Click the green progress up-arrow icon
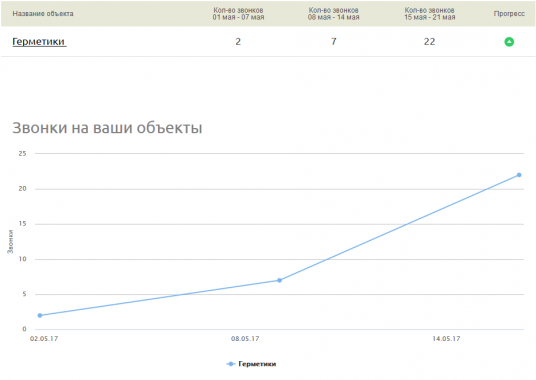 (509, 42)
